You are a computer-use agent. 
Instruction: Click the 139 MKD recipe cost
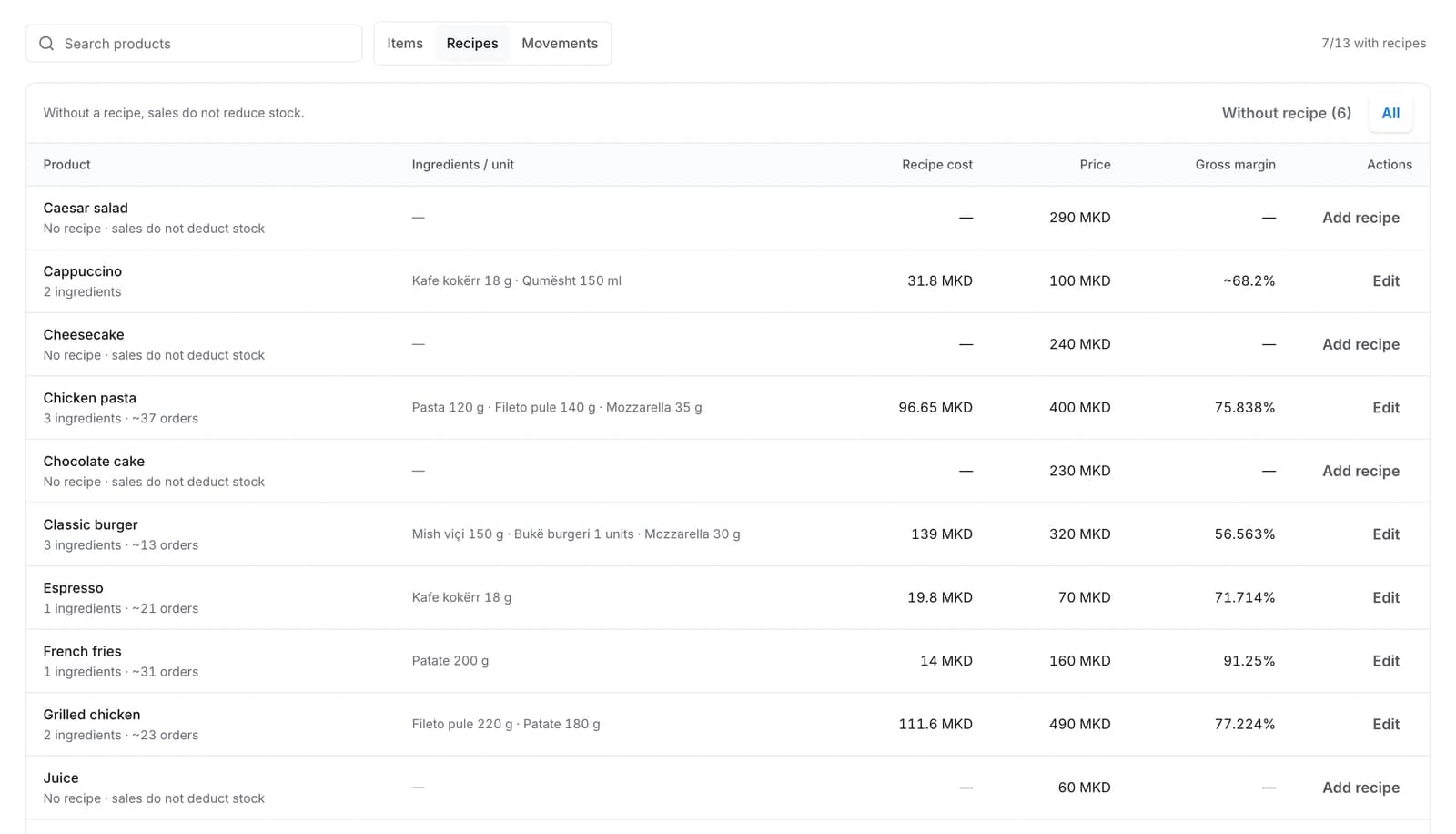tap(942, 534)
